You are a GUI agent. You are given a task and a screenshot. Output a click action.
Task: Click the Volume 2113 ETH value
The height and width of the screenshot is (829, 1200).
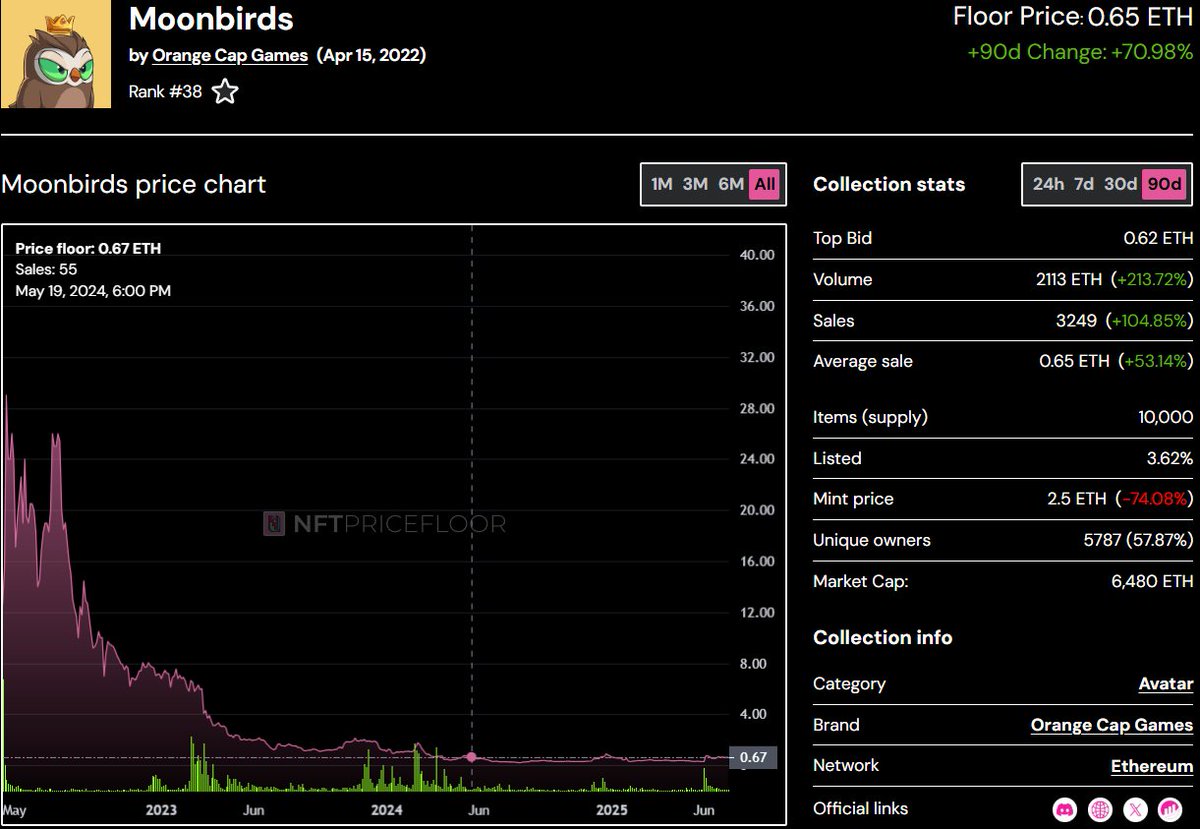coord(1069,279)
